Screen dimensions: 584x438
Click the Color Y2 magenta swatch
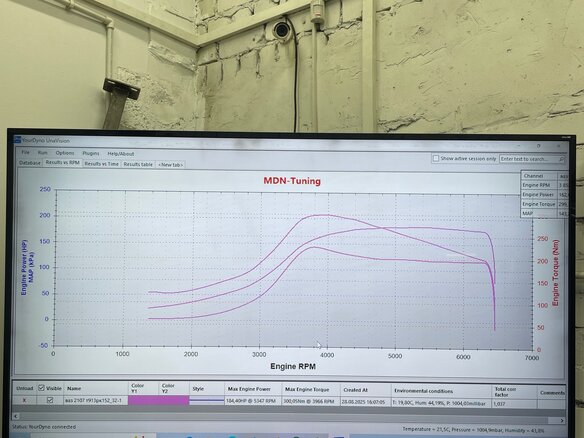pyautogui.click(x=174, y=401)
